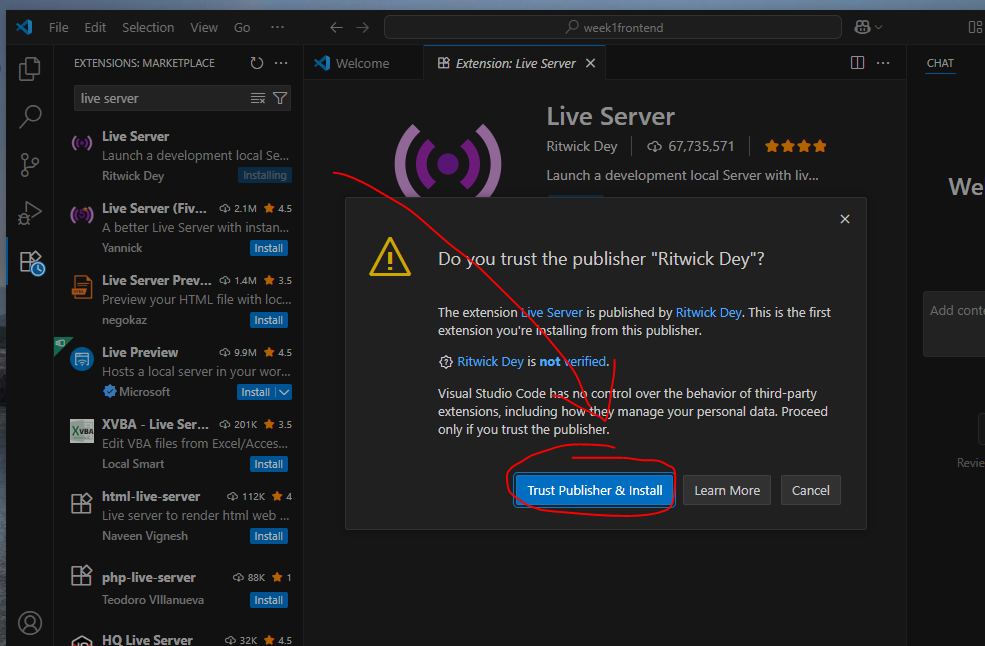Open the Source Control view
This screenshot has height=646, width=985.
point(30,165)
